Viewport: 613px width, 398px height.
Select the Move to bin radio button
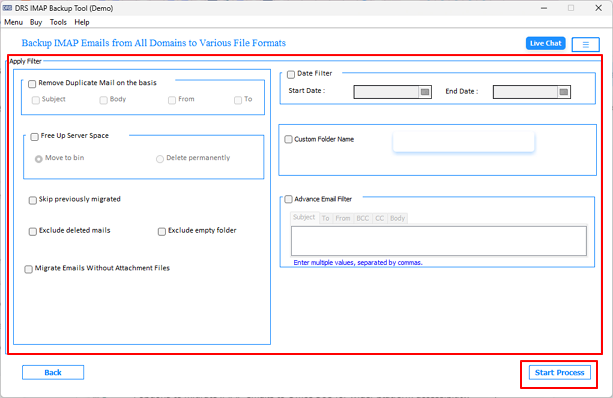tap(38, 159)
